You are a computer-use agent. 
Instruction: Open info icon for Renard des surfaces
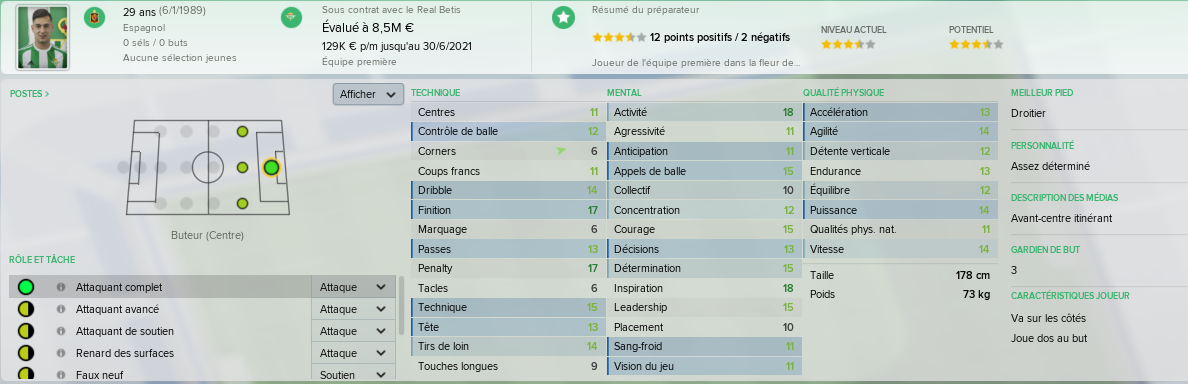pyautogui.click(x=60, y=353)
